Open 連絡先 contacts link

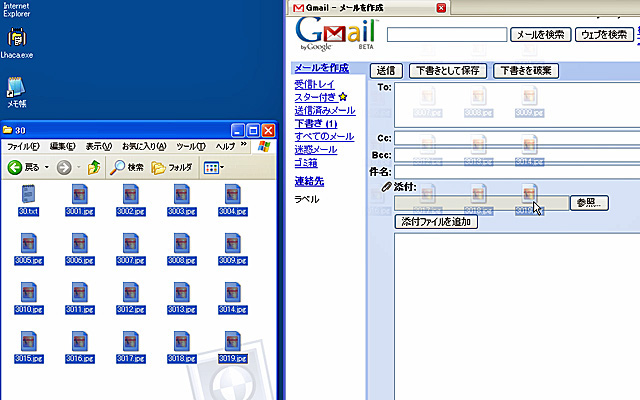click(x=309, y=181)
